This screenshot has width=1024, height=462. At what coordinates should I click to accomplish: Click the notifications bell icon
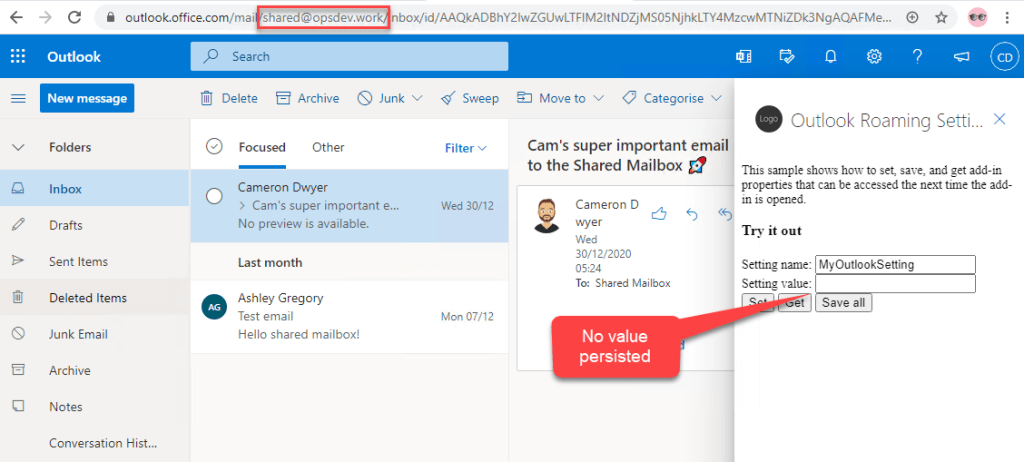click(830, 57)
